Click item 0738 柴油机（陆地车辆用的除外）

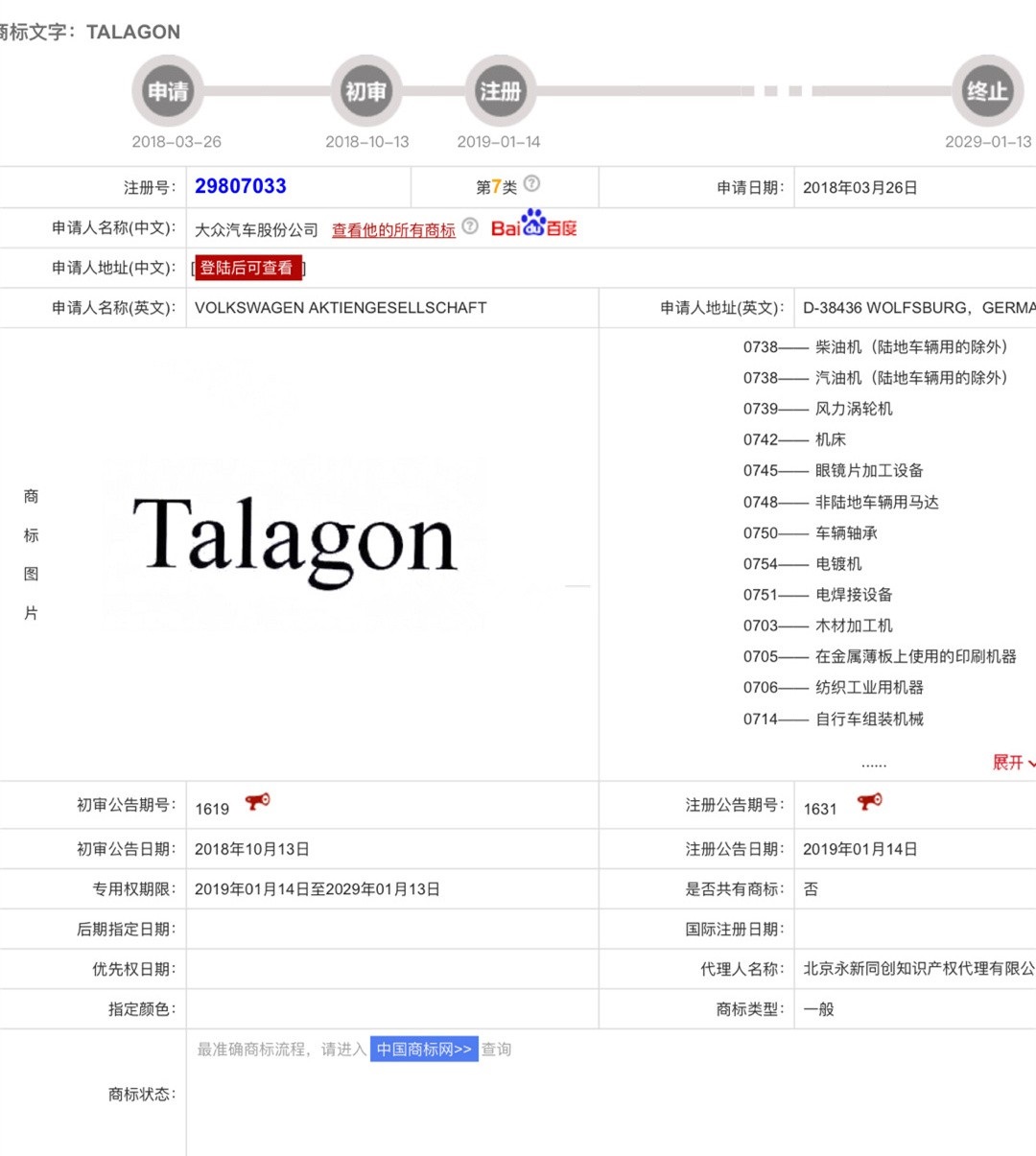(876, 347)
